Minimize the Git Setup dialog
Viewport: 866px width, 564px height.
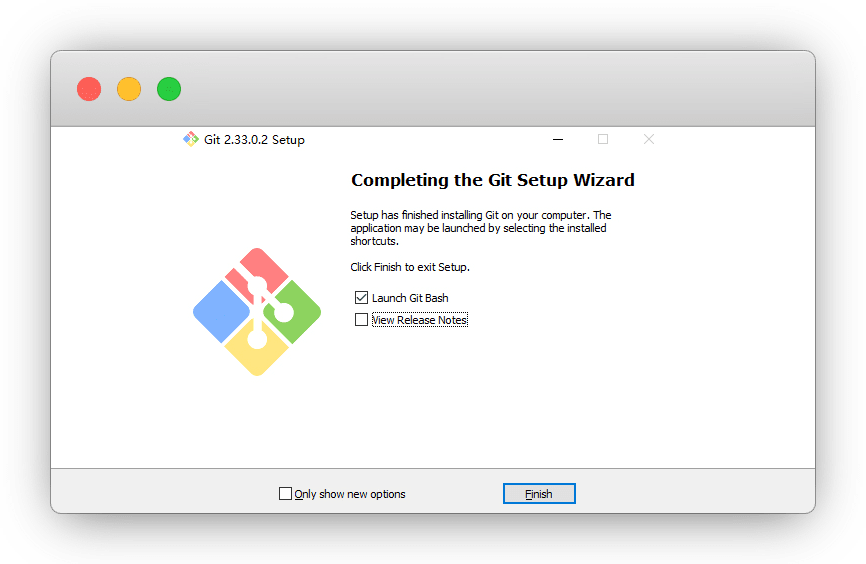pyautogui.click(x=558, y=139)
